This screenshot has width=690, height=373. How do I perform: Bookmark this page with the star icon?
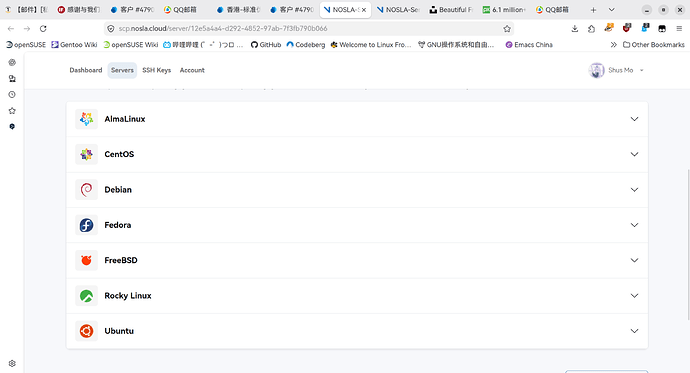(x=507, y=29)
